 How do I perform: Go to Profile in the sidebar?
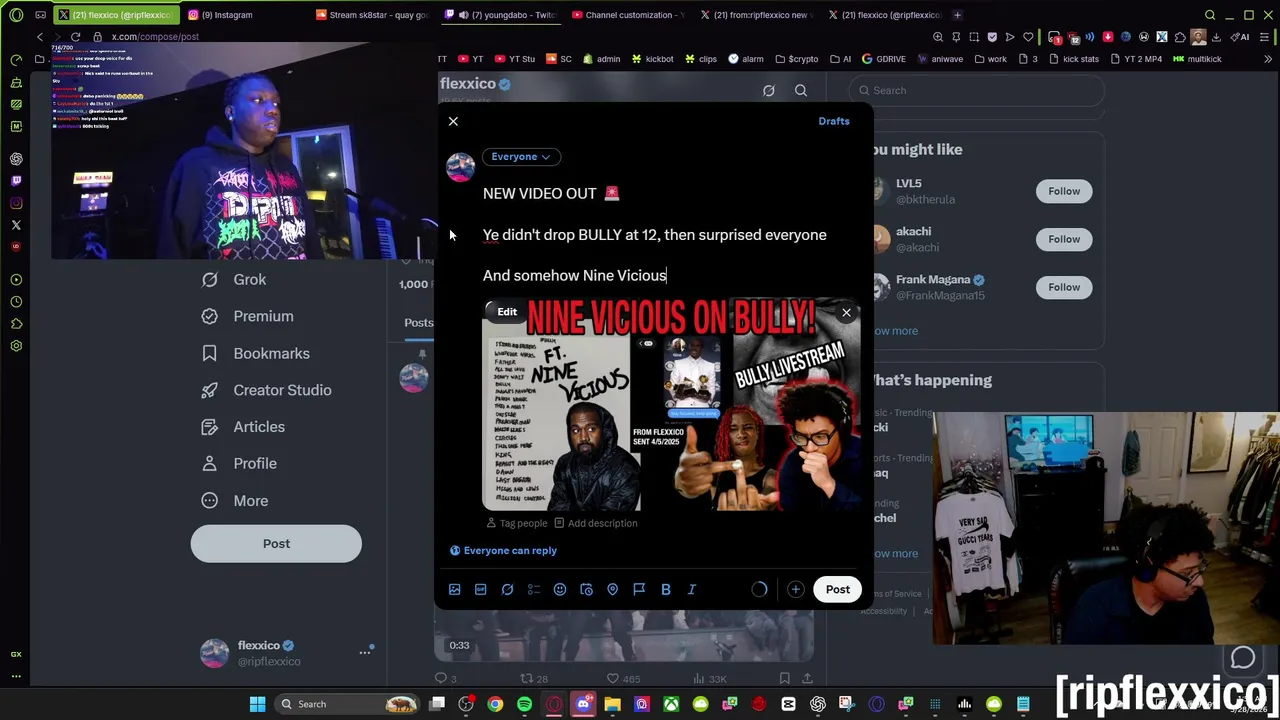241,464
